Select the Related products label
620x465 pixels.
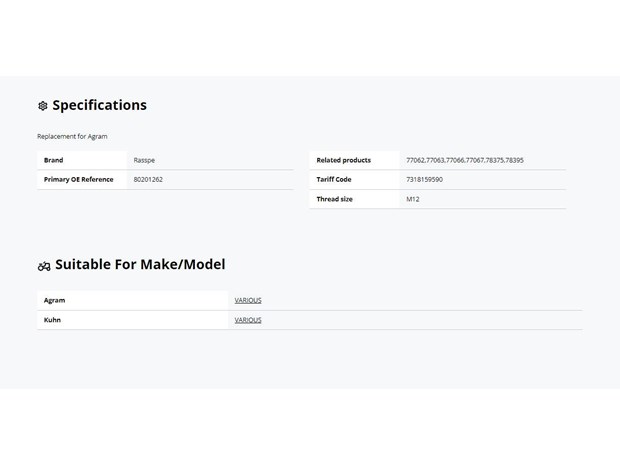click(344, 160)
